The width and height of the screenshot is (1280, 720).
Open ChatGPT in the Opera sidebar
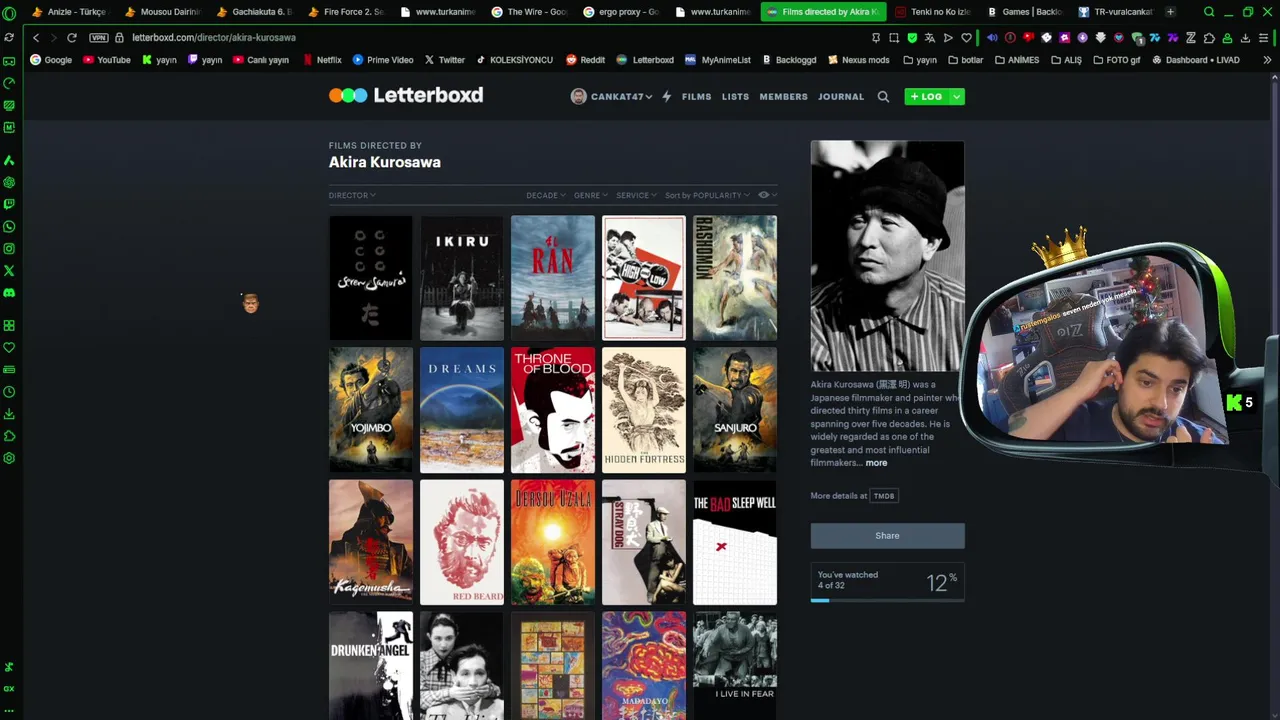[x=9, y=182]
